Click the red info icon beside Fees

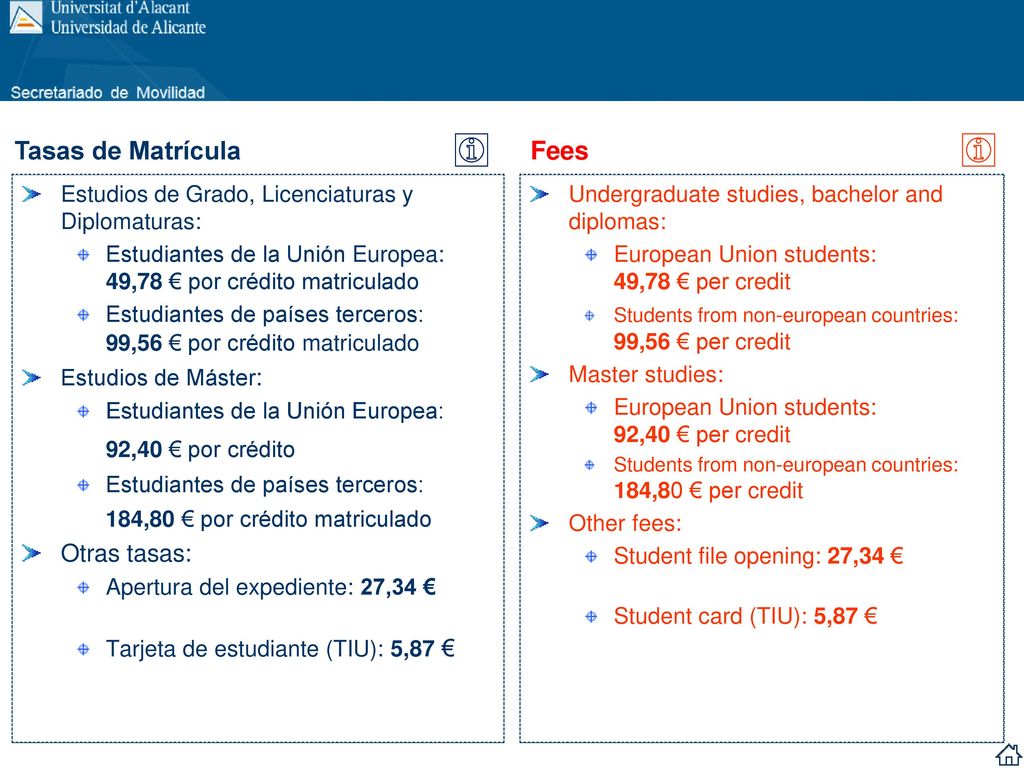(x=978, y=150)
